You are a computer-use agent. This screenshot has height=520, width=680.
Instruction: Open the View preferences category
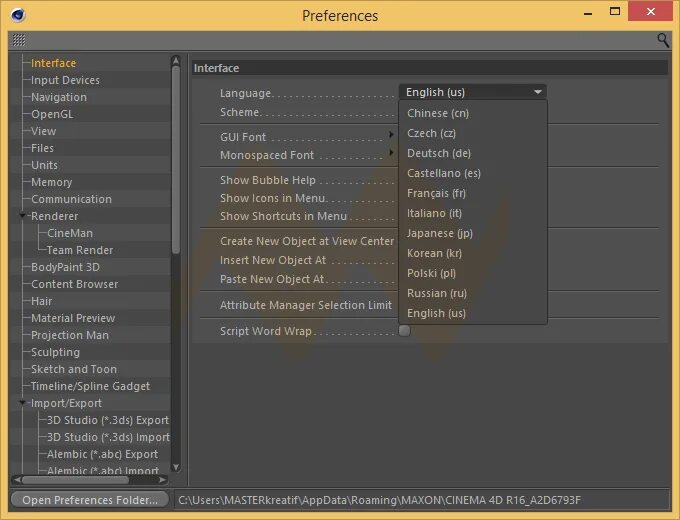(x=43, y=131)
